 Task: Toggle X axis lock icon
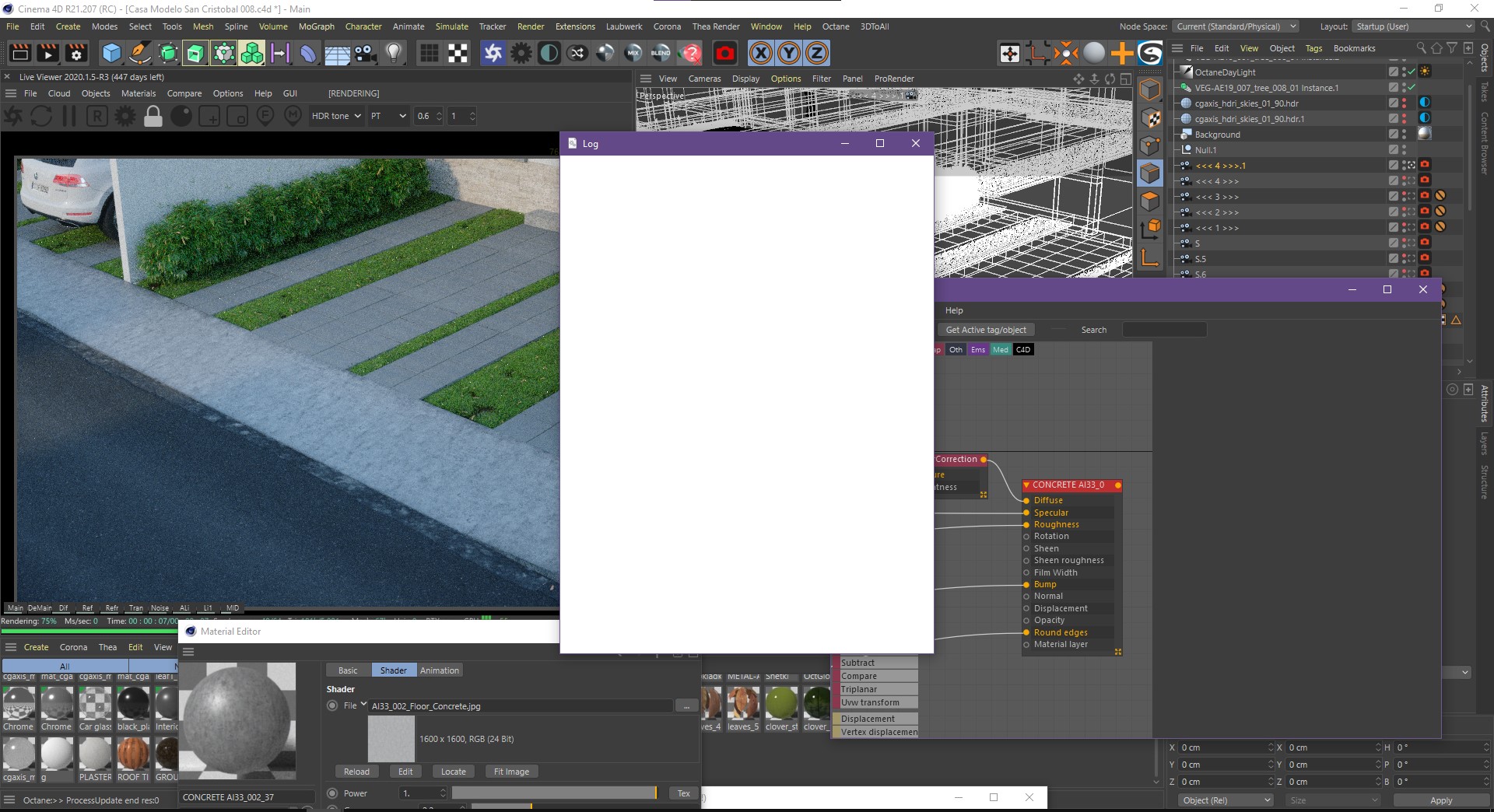coord(761,53)
